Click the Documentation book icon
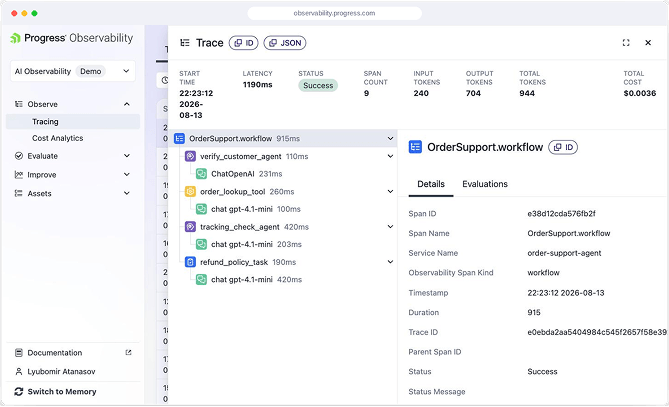The width and height of the screenshot is (669, 407). pos(19,353)
